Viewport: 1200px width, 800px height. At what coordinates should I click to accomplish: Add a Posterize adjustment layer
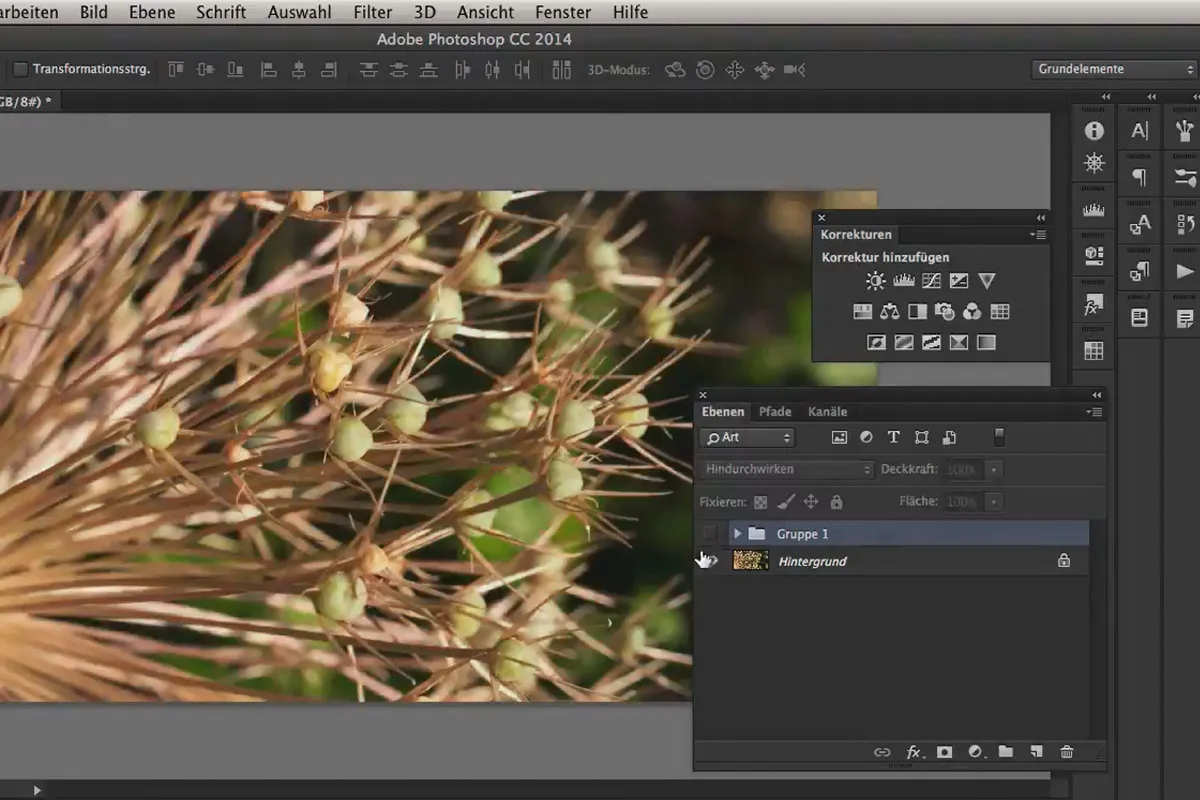pos(904,342)
